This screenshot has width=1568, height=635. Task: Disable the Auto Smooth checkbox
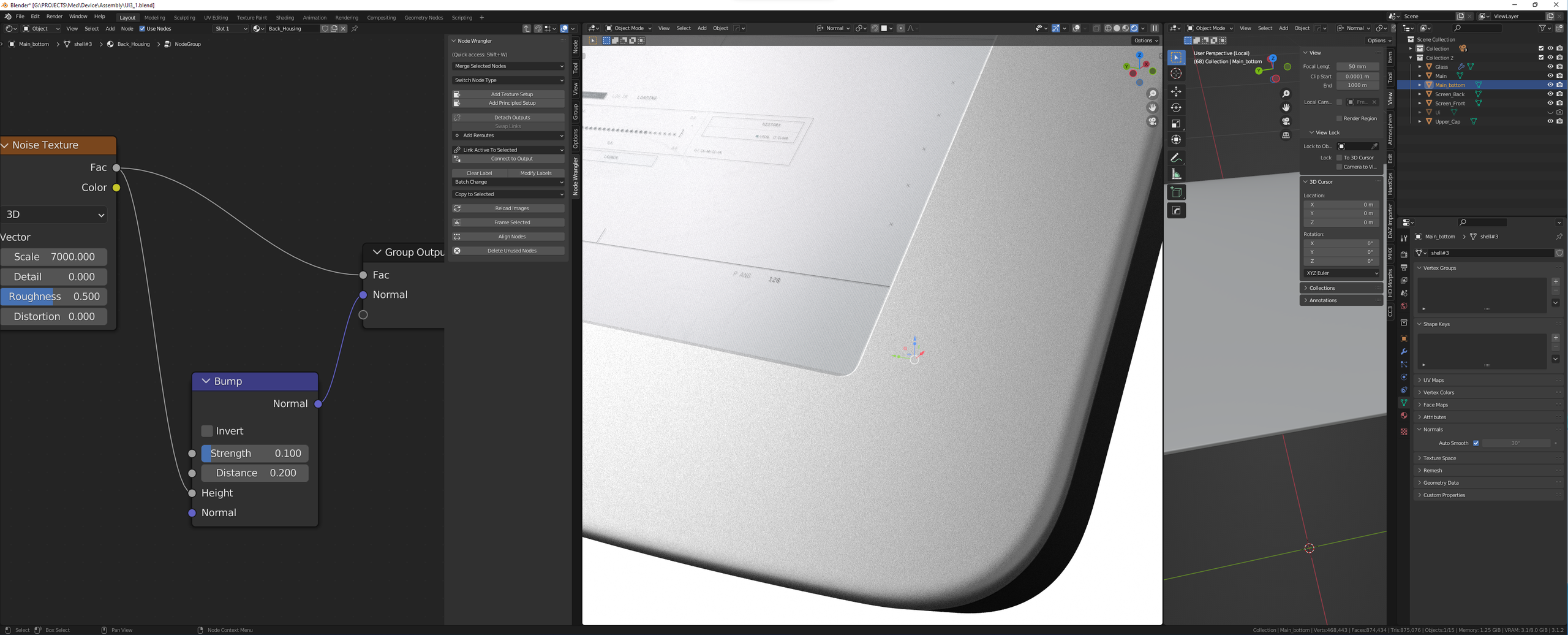click(1476, 443)
